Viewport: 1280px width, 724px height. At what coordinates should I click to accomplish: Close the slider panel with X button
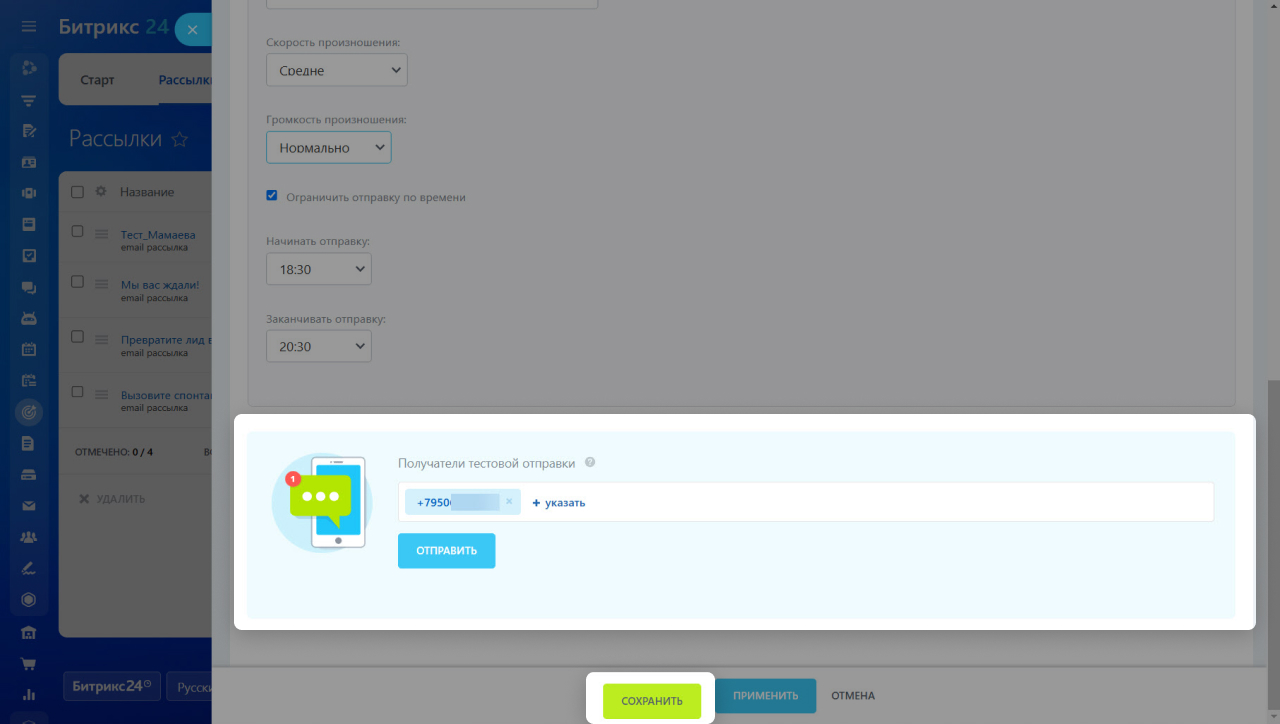(192, 30)
